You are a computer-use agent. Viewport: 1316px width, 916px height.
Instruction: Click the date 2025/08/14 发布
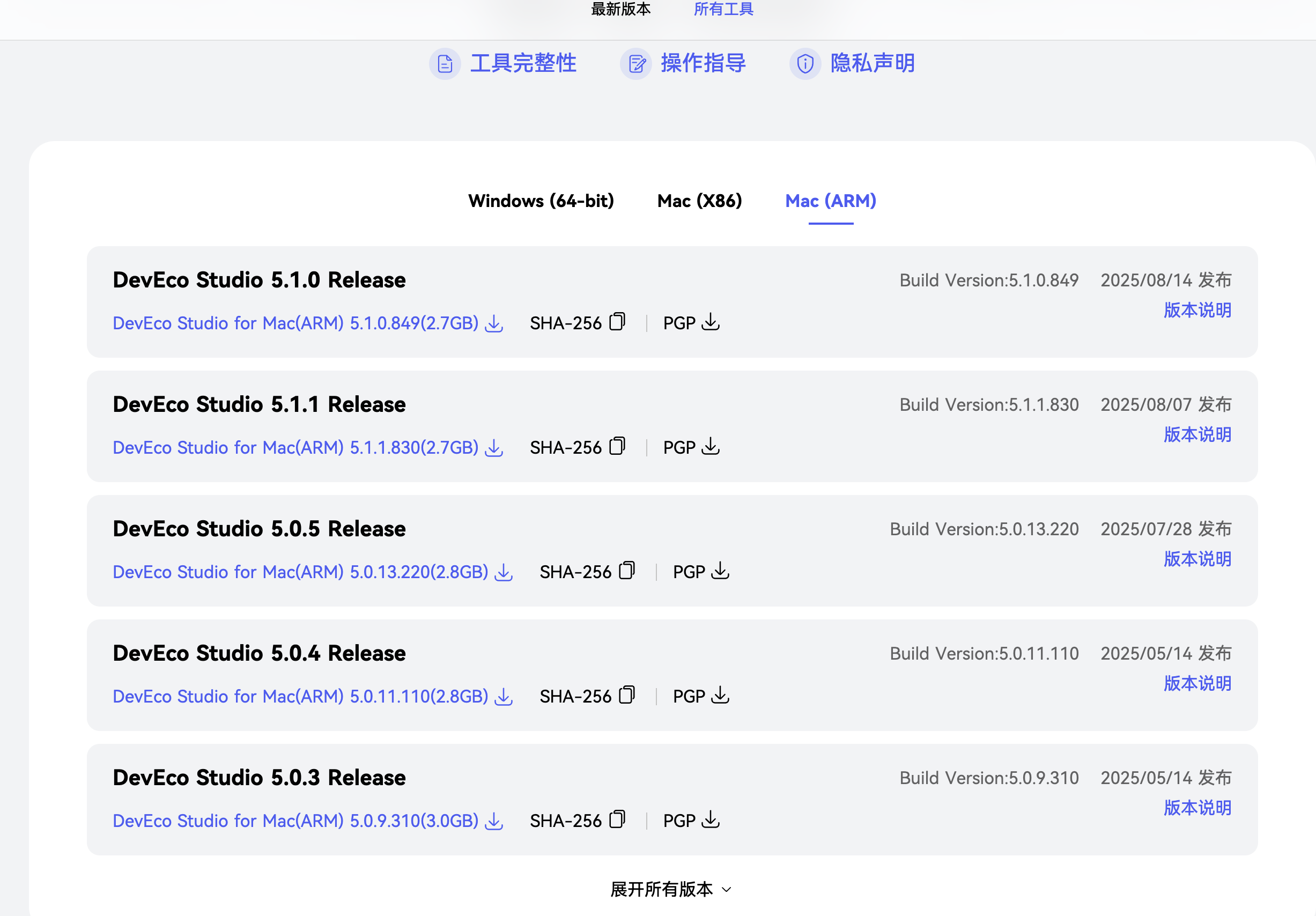pyautogui.click(x=1166, y=280)
